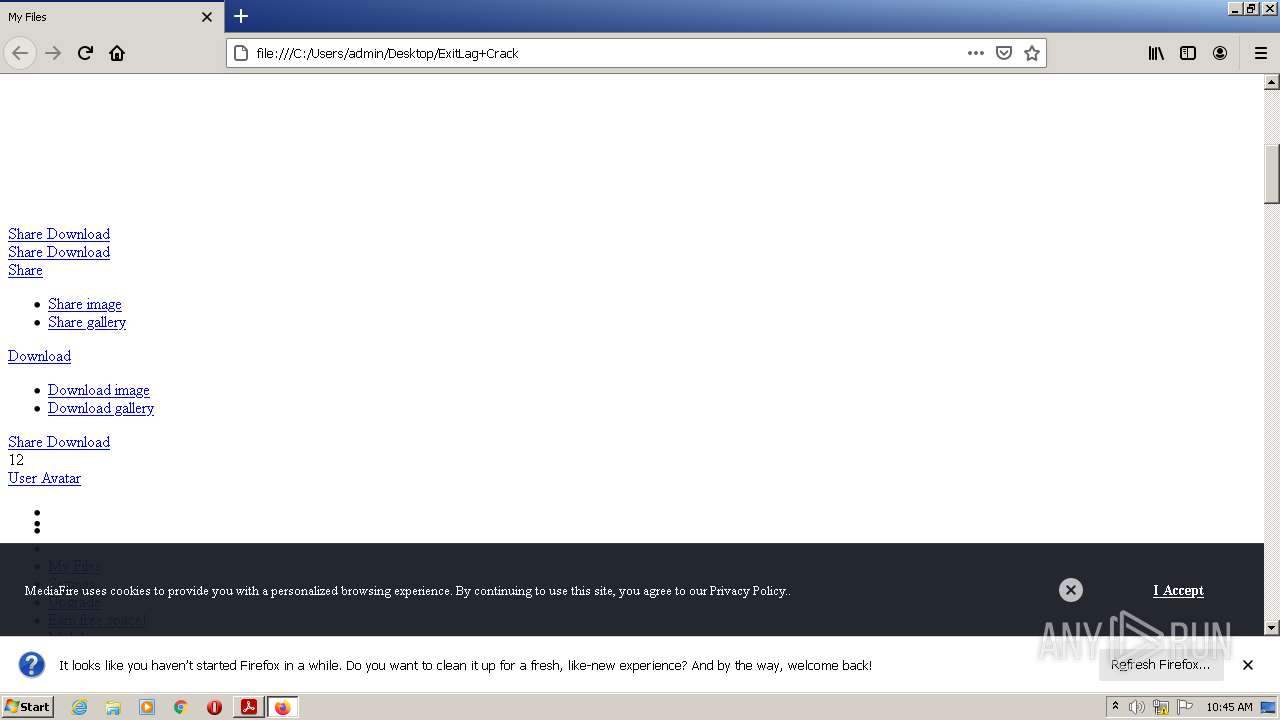
Task: Open the second Share Download link
Action: (x=59, y=252)
